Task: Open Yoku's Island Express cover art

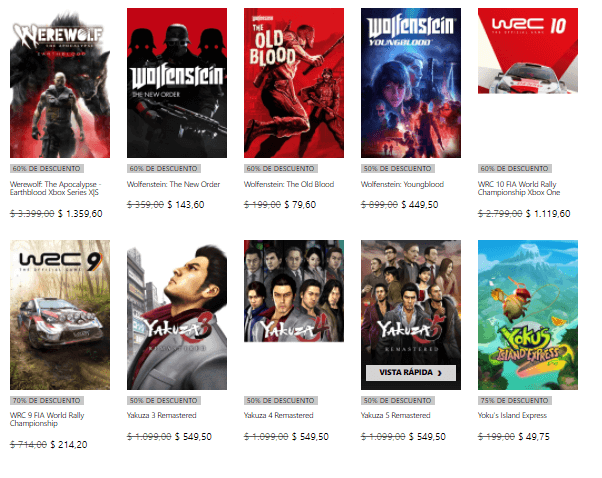Action: (x=528, y=315)
